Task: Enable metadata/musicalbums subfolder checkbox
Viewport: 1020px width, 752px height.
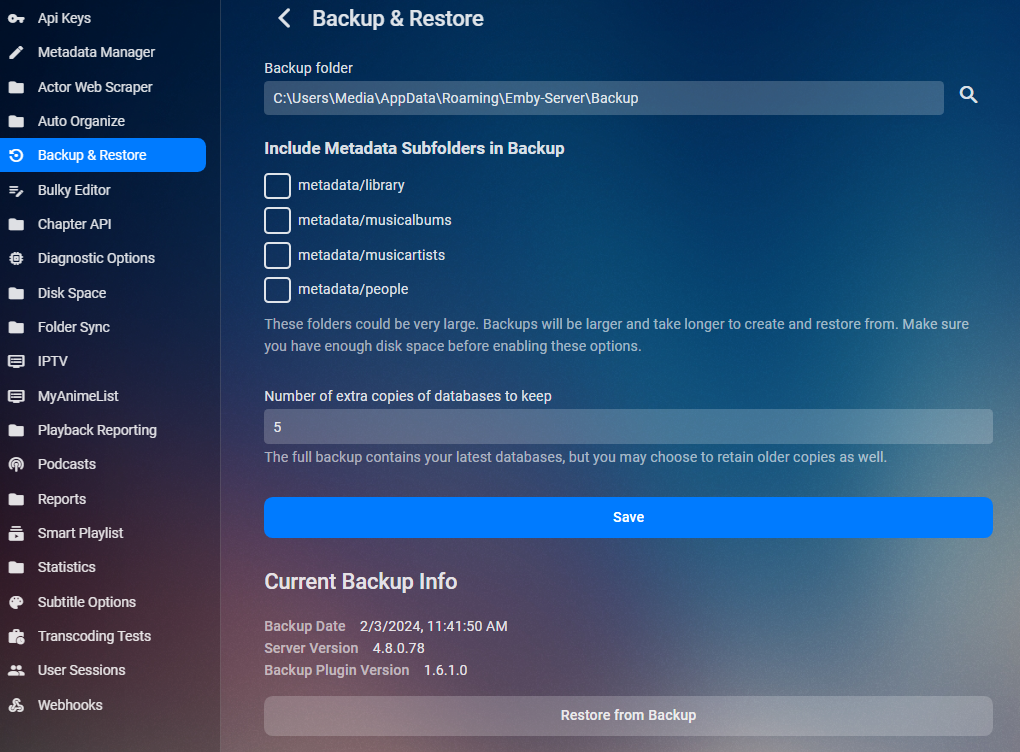Action: (277, 221)
